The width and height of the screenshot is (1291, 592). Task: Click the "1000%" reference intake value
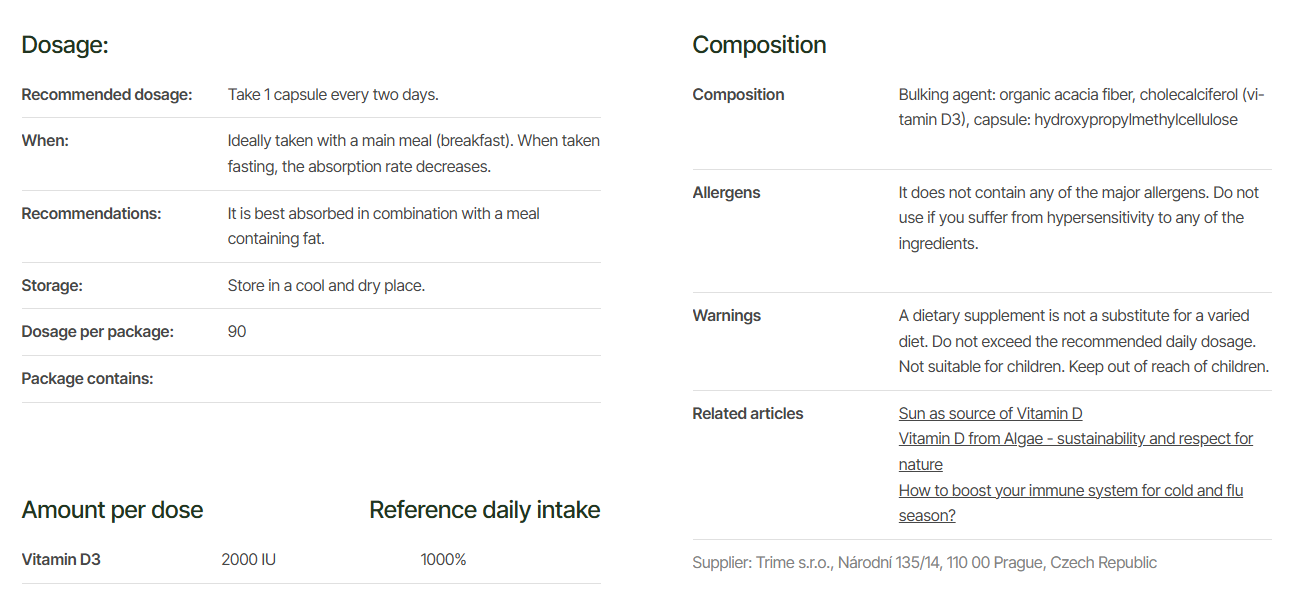point(443,560)
